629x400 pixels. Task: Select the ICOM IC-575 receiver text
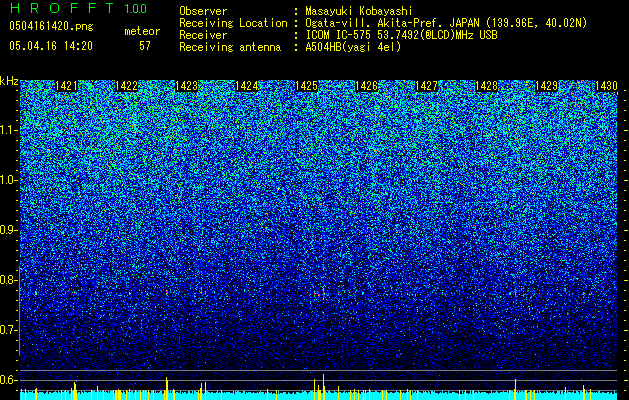(401, 35)
